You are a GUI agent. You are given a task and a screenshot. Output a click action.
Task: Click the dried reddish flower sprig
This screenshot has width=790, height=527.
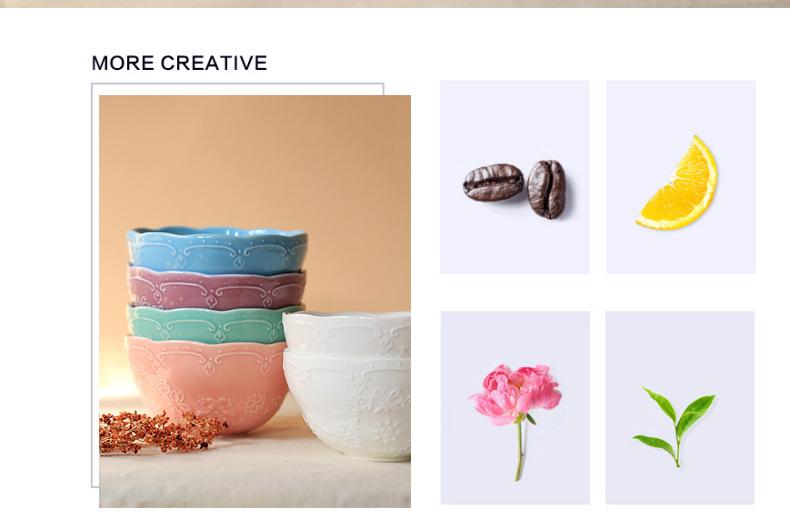(x=162, y=432)
